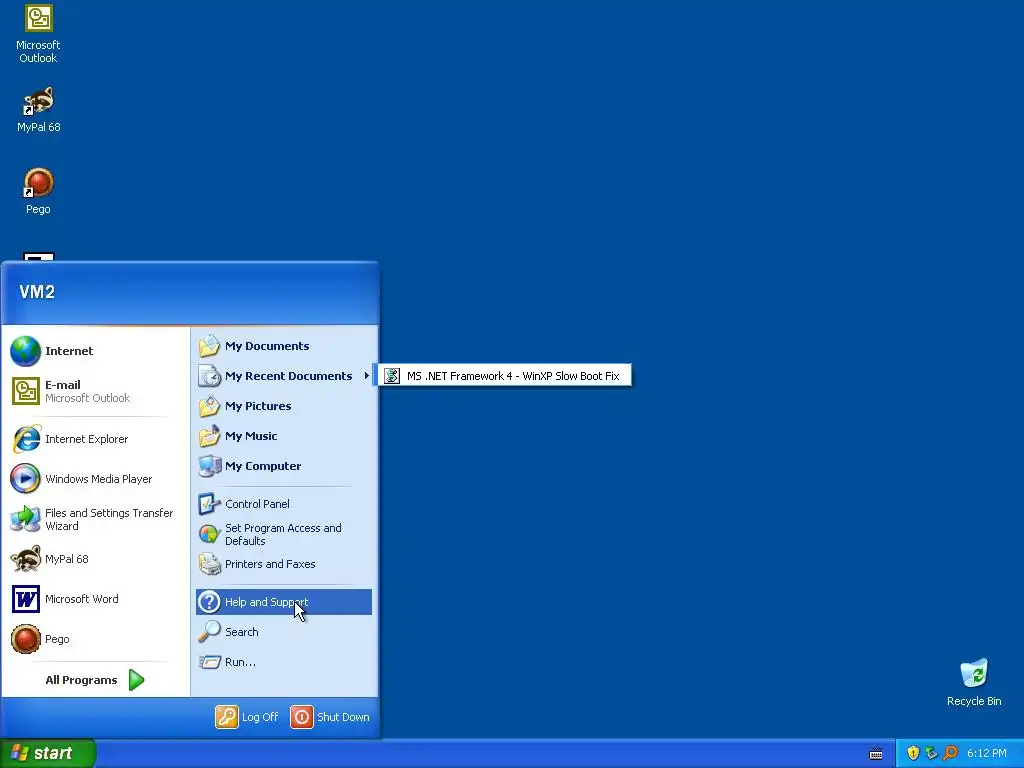This screenshot has height=768, width=1024.
Task: Click the Log Off button
Action: [x=247, y=716]
